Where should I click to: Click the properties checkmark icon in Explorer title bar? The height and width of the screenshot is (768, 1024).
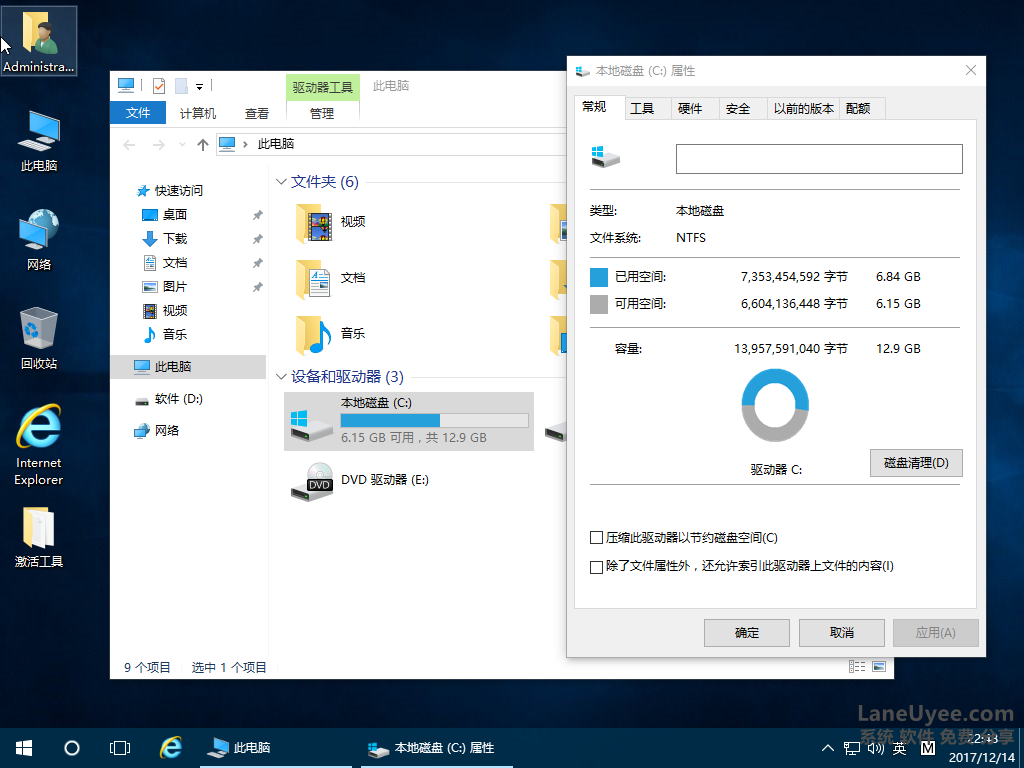(159, 86)
